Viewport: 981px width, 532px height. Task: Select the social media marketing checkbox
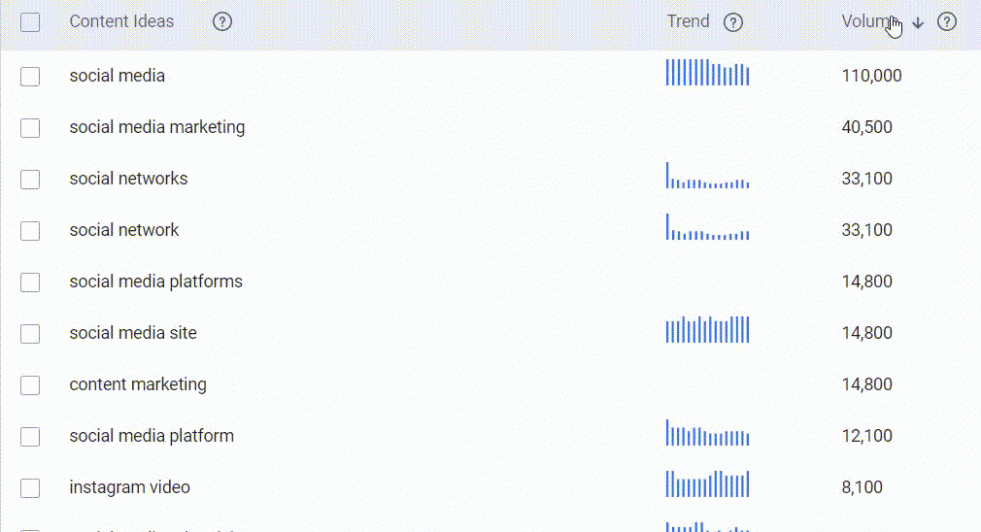pyautogui.click(x=30, y=128)
